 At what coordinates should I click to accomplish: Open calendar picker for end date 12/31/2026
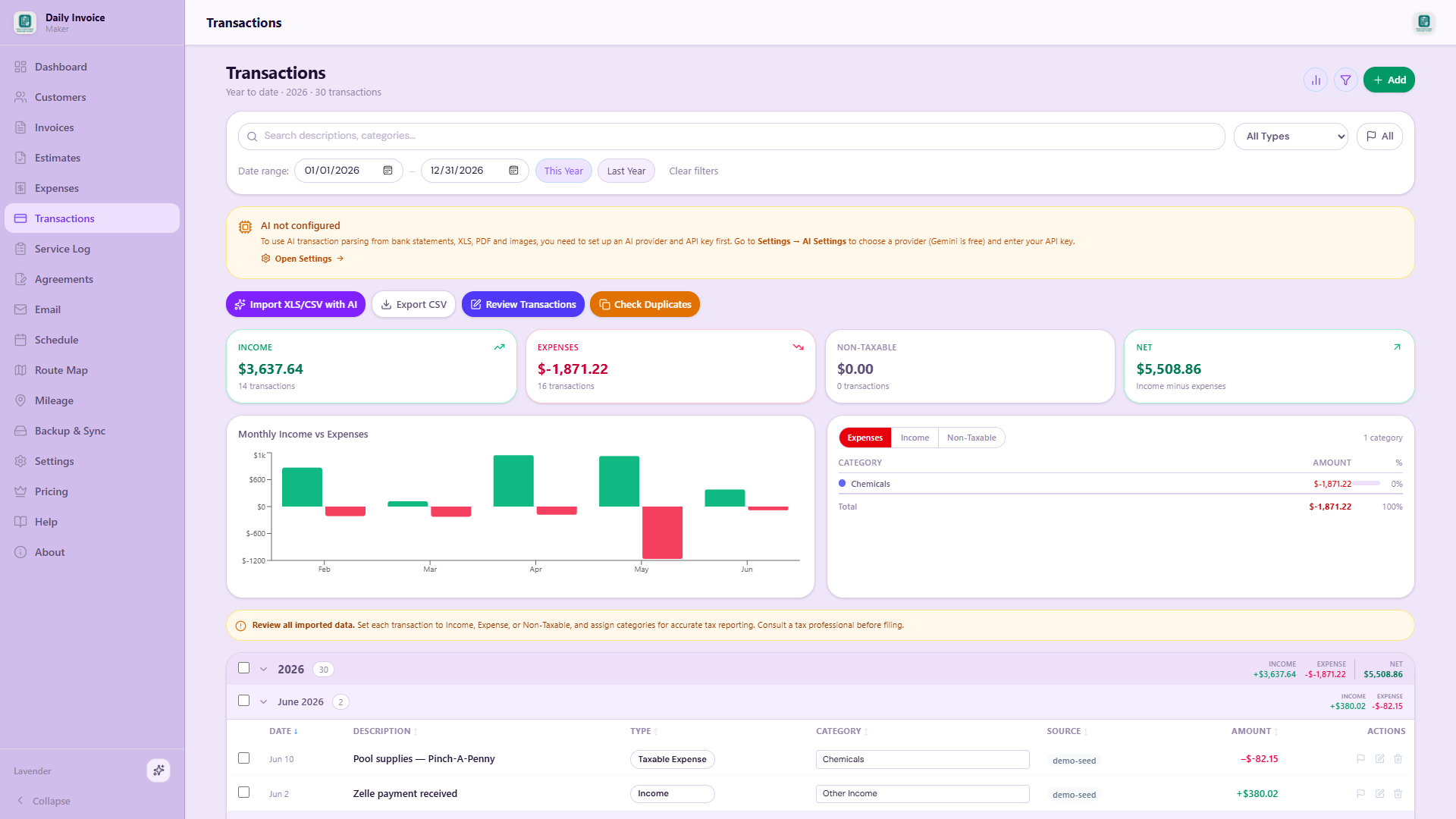[513, 171]
